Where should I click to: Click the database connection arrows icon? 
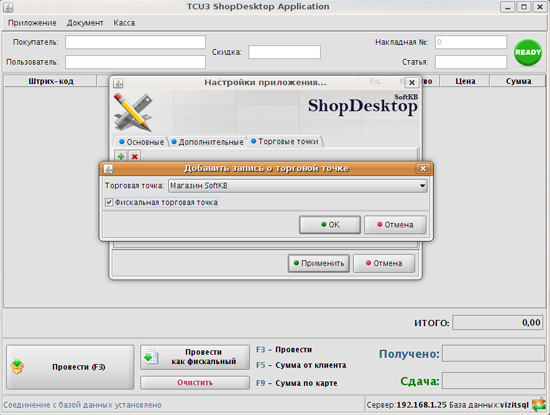[539, 404]
